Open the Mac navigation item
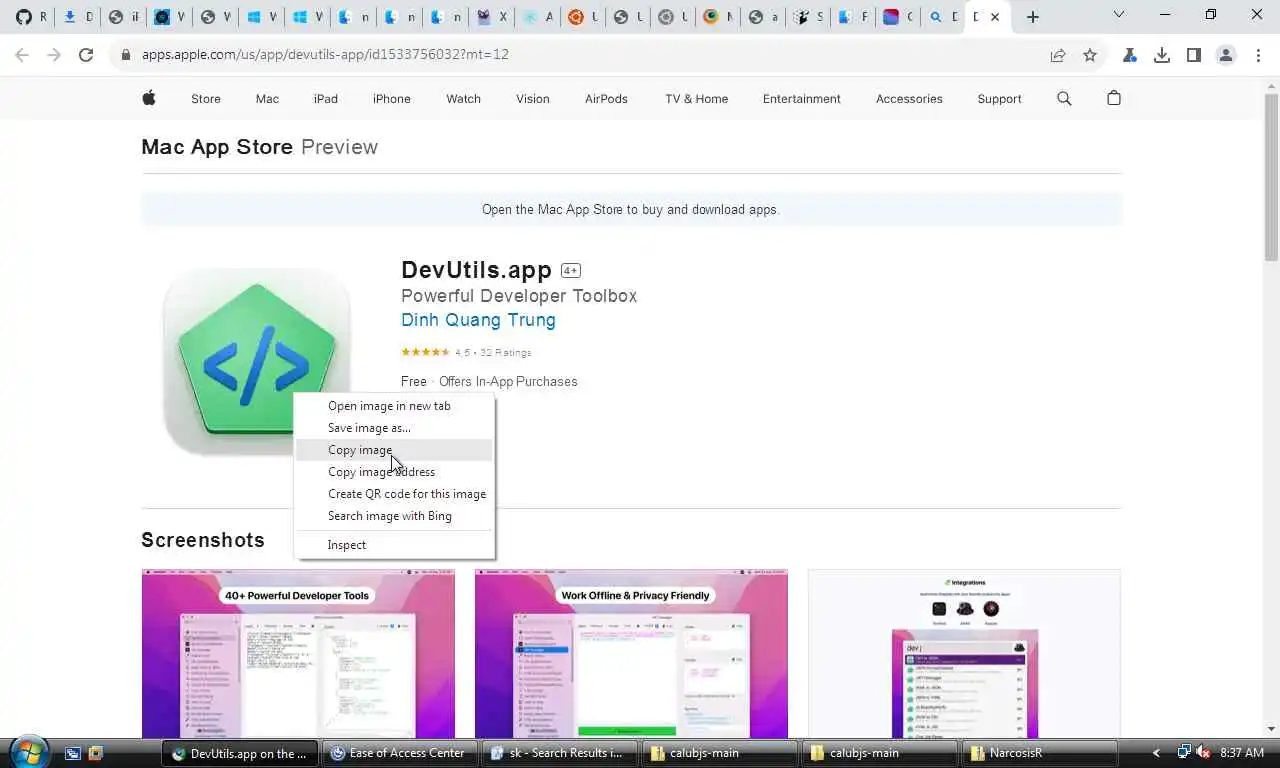 (267, 99)
